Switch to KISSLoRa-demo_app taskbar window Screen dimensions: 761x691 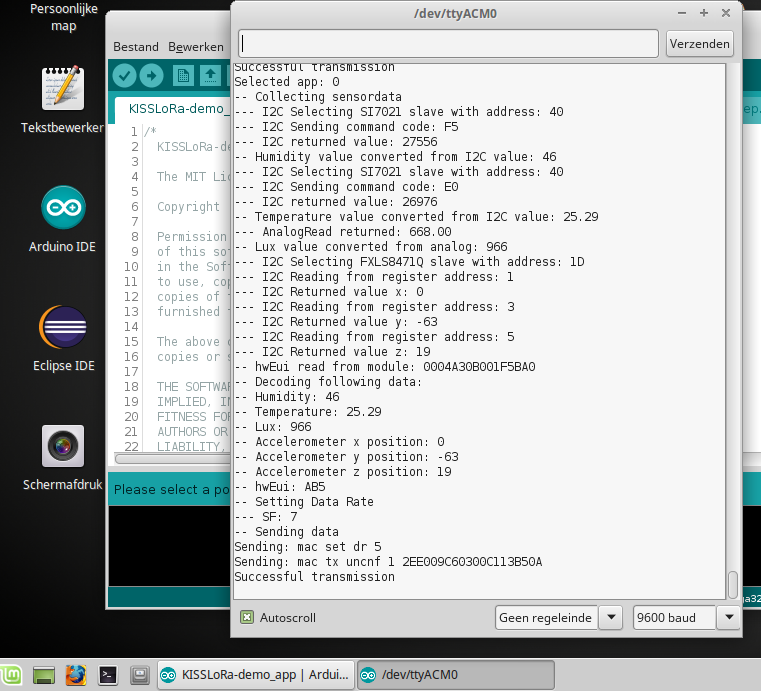point(256,675)
